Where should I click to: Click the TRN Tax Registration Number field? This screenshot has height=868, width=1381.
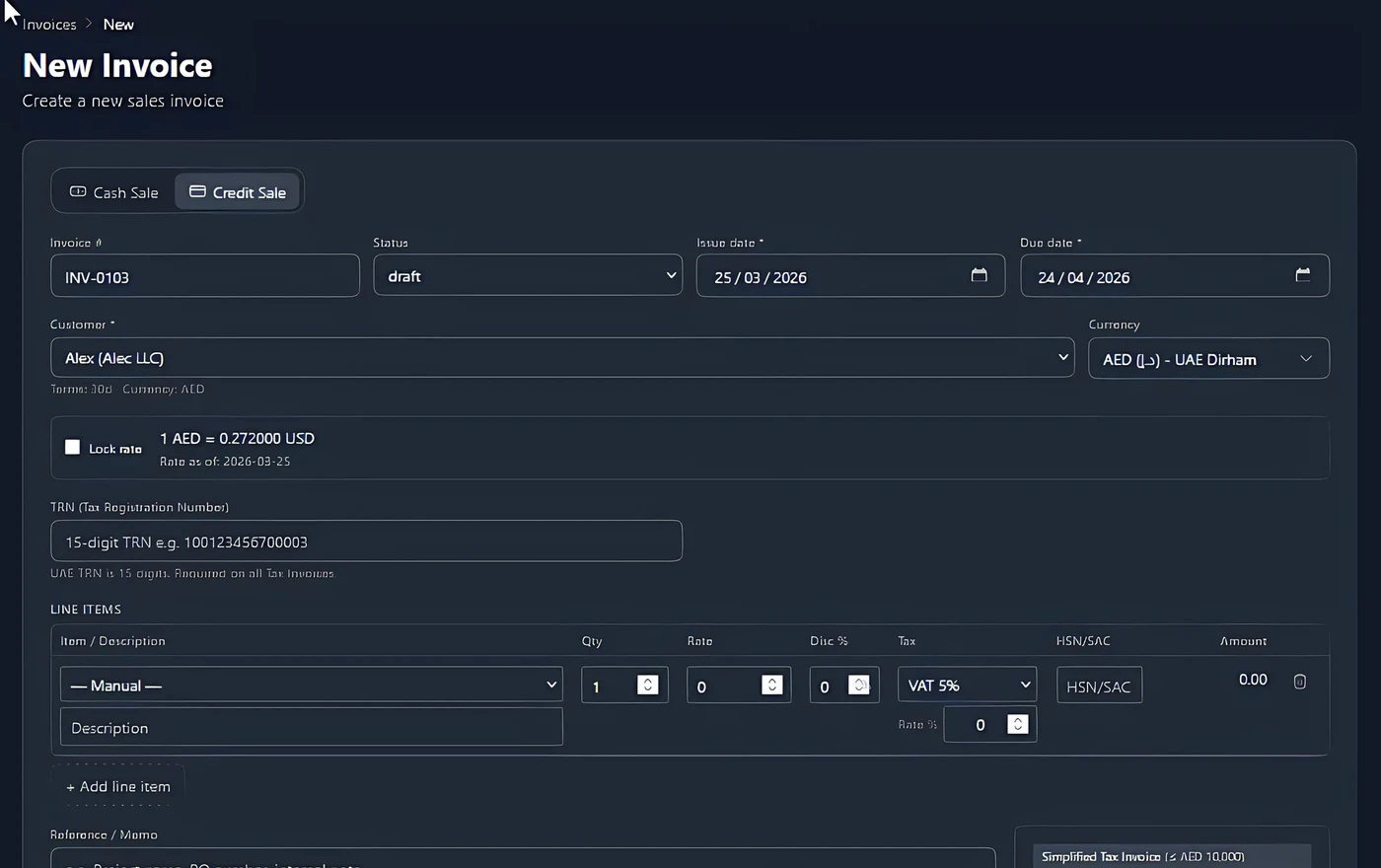(366, 542)
